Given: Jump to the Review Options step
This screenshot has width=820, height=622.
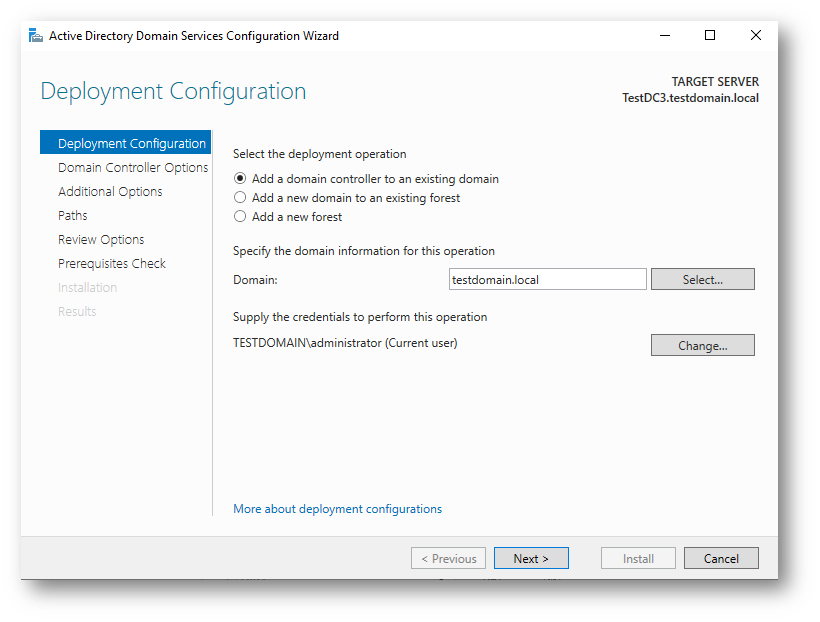Looking at the screenshot, I should (101, 240).
